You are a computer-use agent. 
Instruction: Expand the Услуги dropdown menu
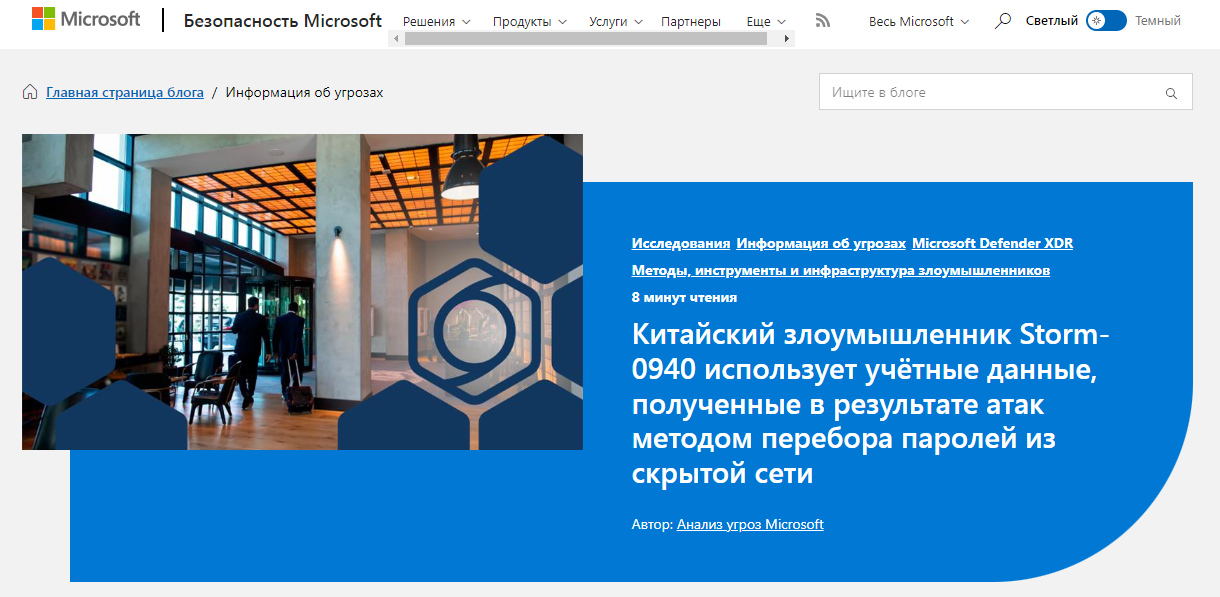[x=615, y=21]
